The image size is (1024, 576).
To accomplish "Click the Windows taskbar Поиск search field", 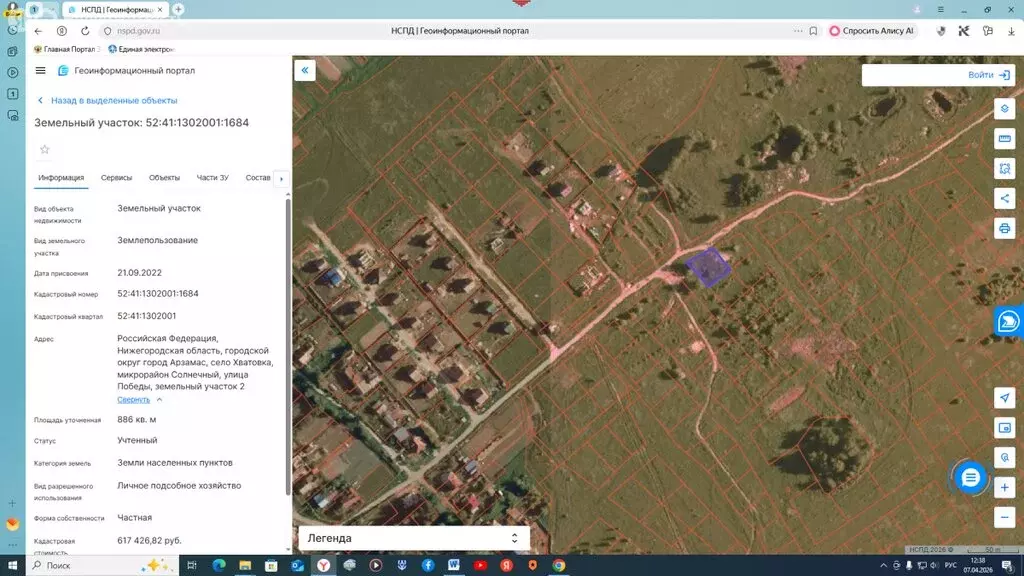I will 80,565.
